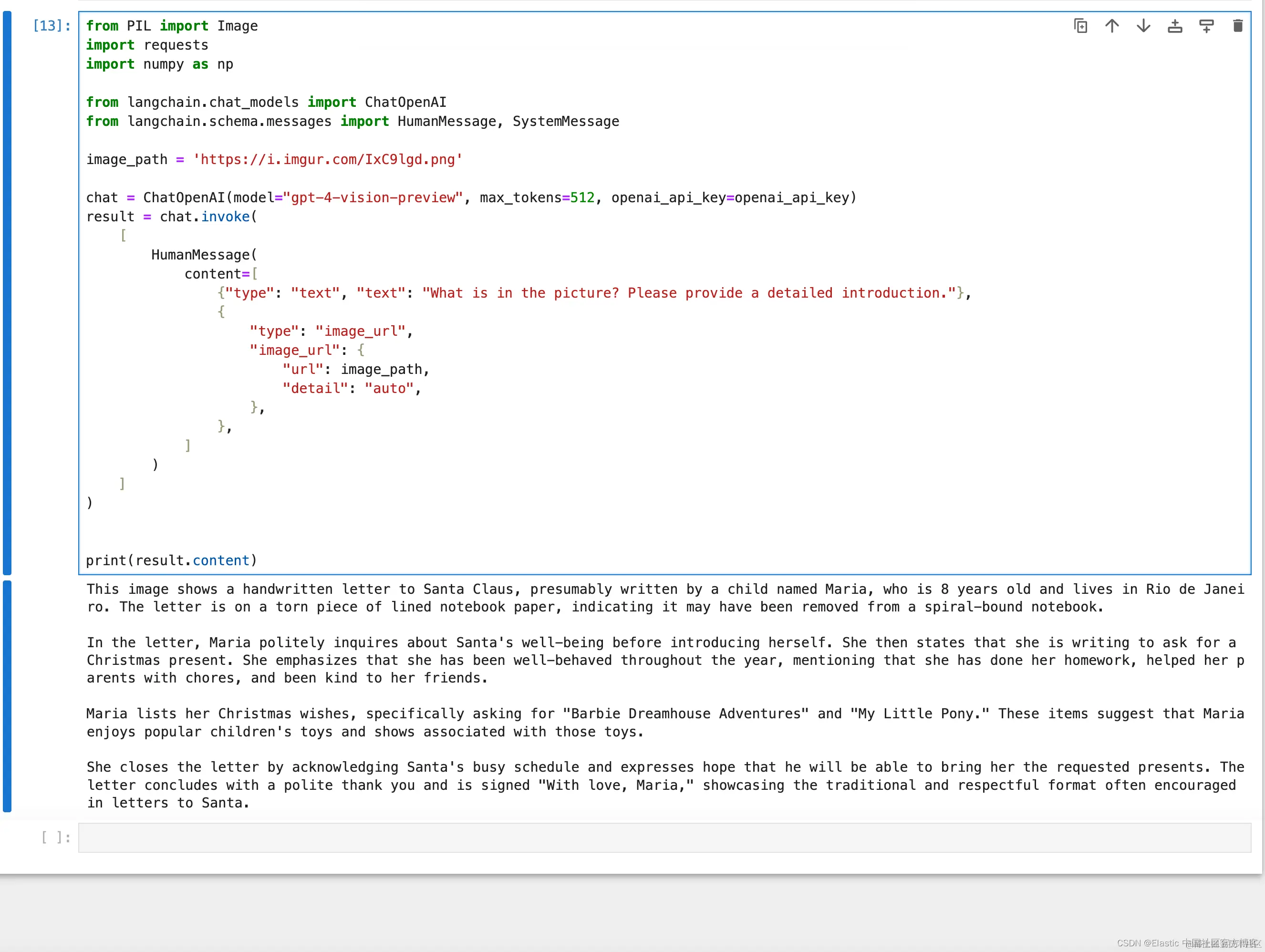Insert a new cell below

point(1206,26)
